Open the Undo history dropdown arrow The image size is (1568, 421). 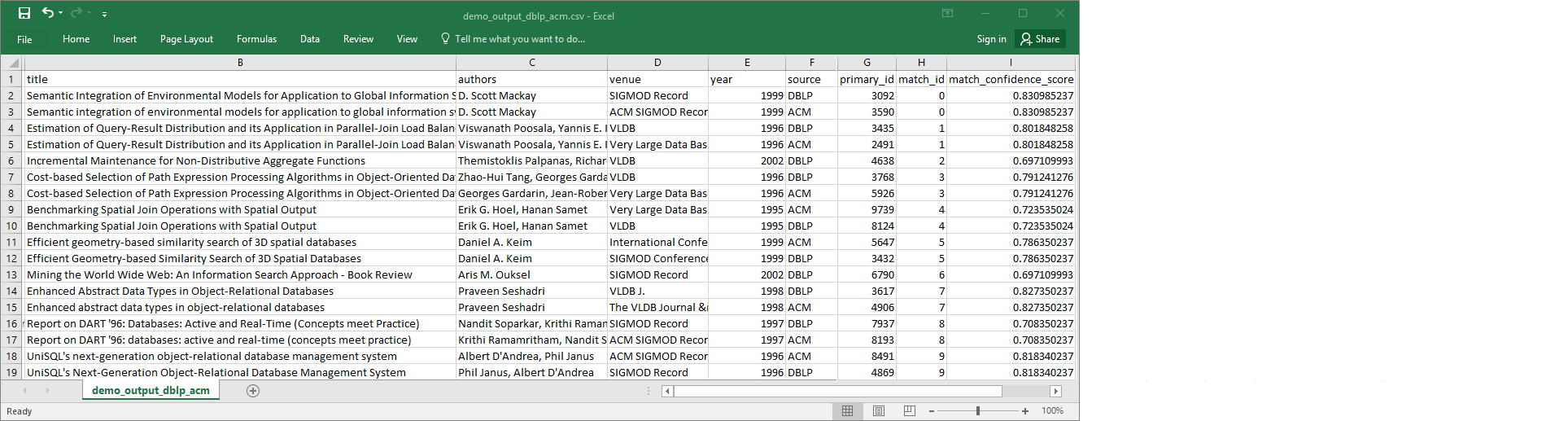[x=61, y=14]
